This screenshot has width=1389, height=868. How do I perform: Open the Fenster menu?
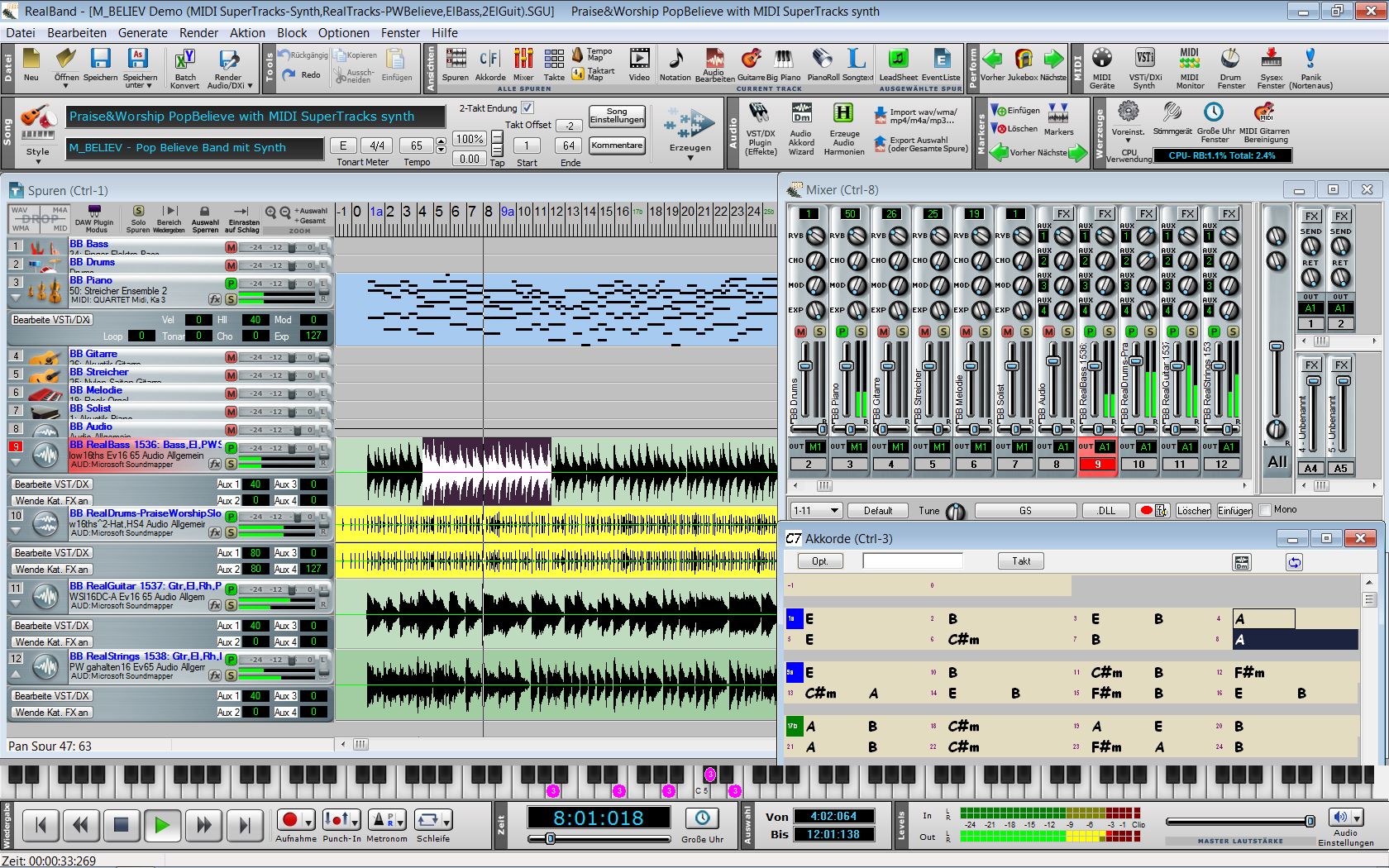(x=400, y=33)
